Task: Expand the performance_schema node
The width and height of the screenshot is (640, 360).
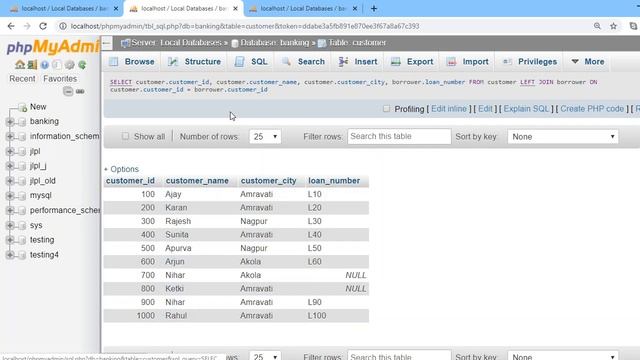Action: [10, 211]
